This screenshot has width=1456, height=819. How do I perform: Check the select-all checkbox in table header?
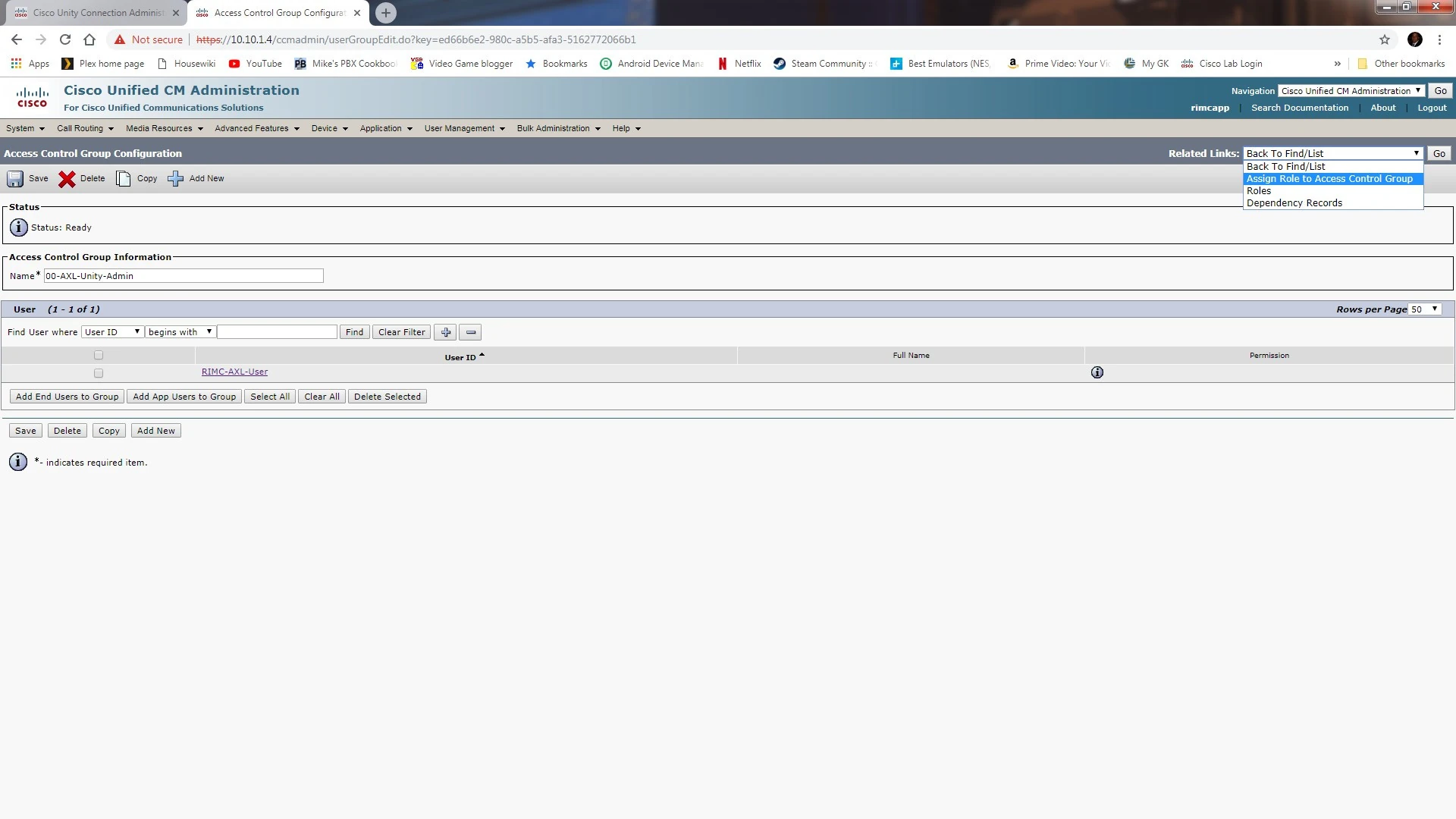pyautogui.click(x=98, y=354)
